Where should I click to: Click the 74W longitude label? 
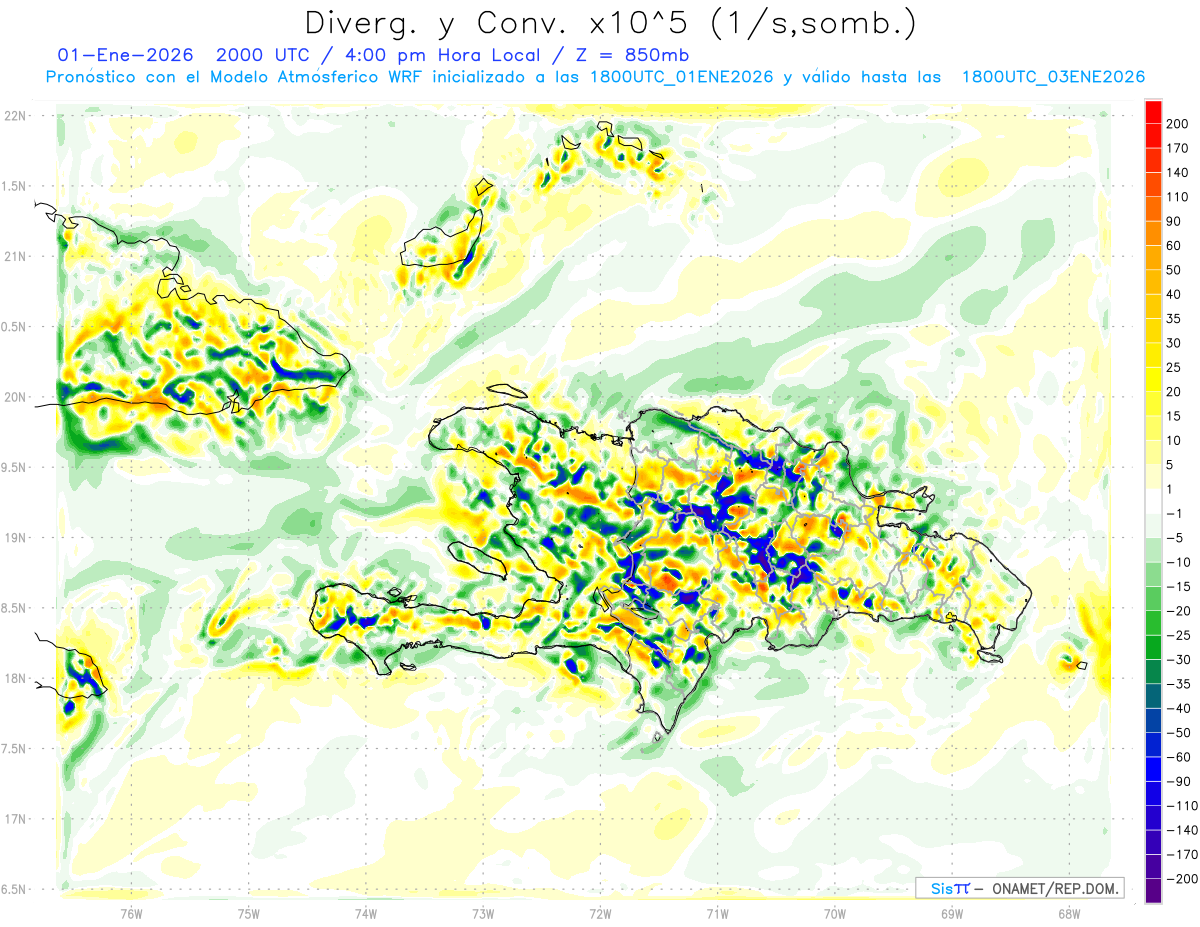point(366,912)
